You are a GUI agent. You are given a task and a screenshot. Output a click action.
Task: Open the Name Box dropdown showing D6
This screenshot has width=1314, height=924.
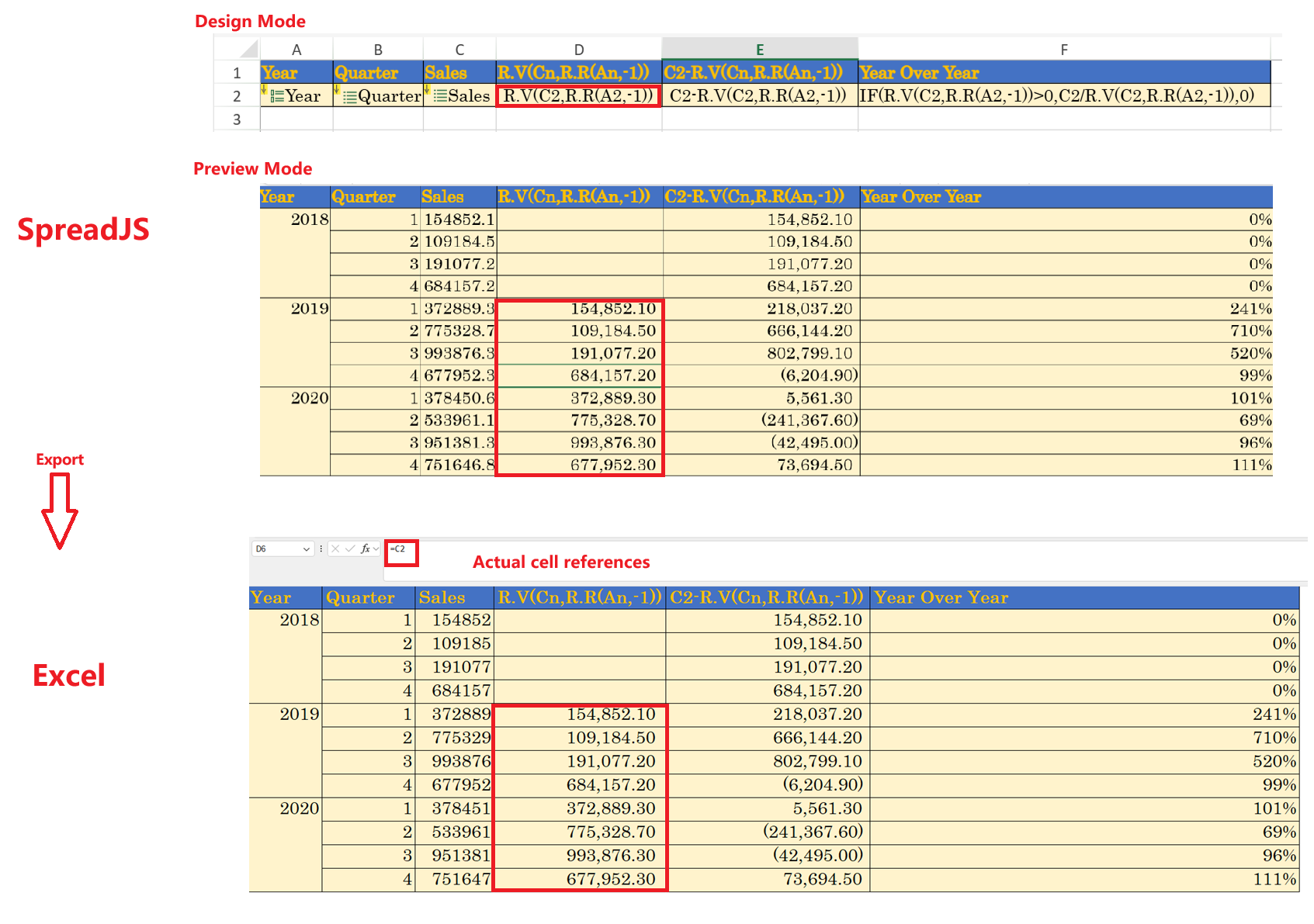pyautogui.click(x=307, y=549)
